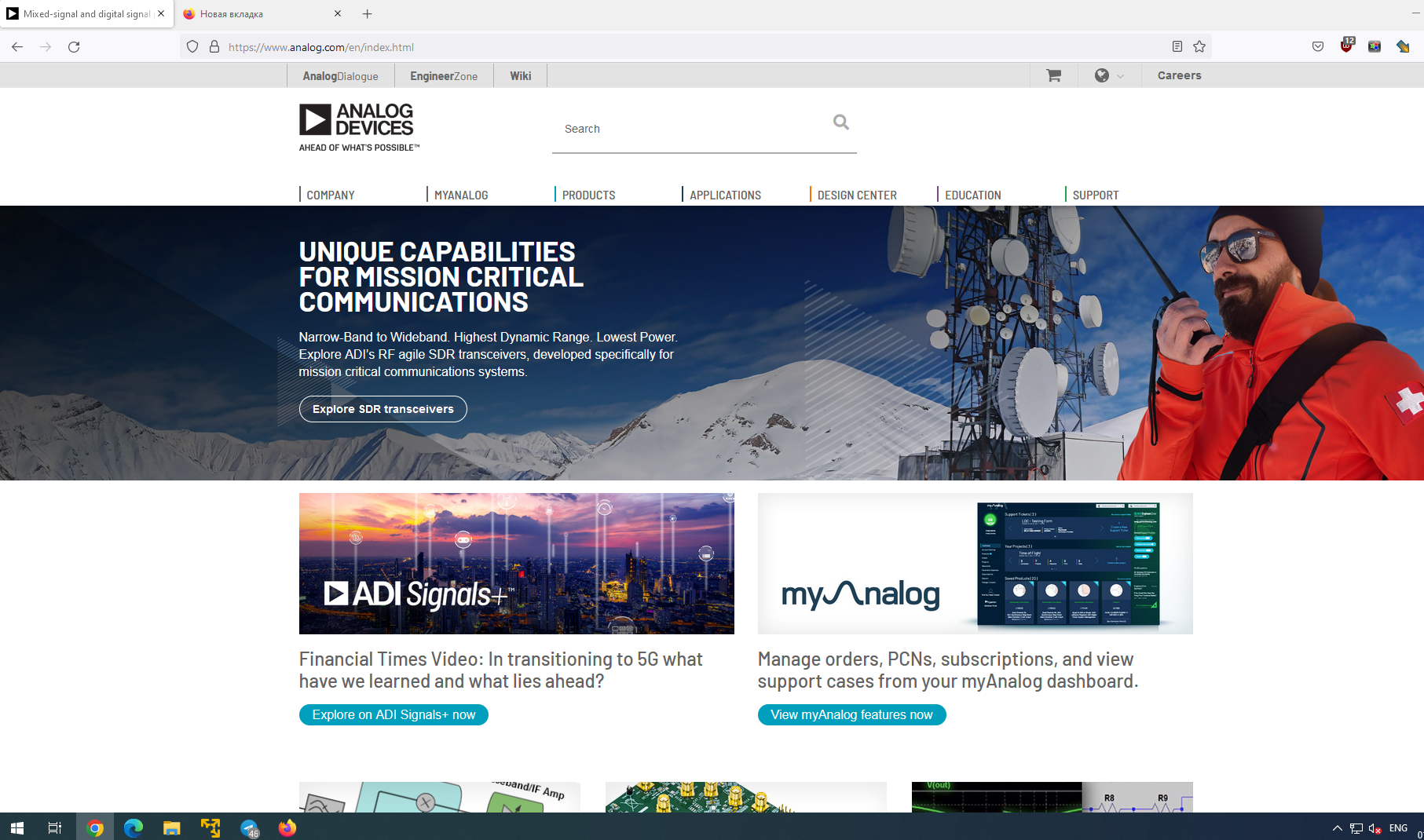The image size is (1424, 840).
Task: Reload the page with the refresh icon
Action: [74, 47]
